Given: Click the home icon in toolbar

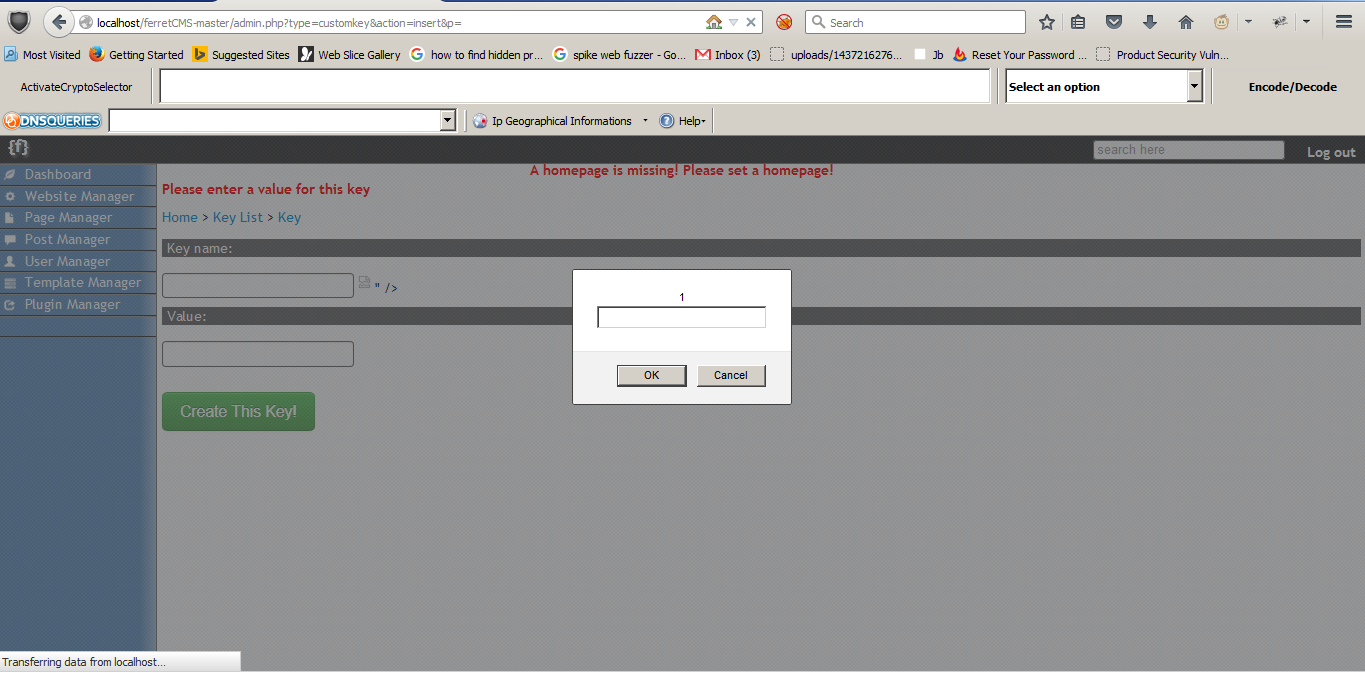Looking at the screenshot, I should coord(1186,22).
